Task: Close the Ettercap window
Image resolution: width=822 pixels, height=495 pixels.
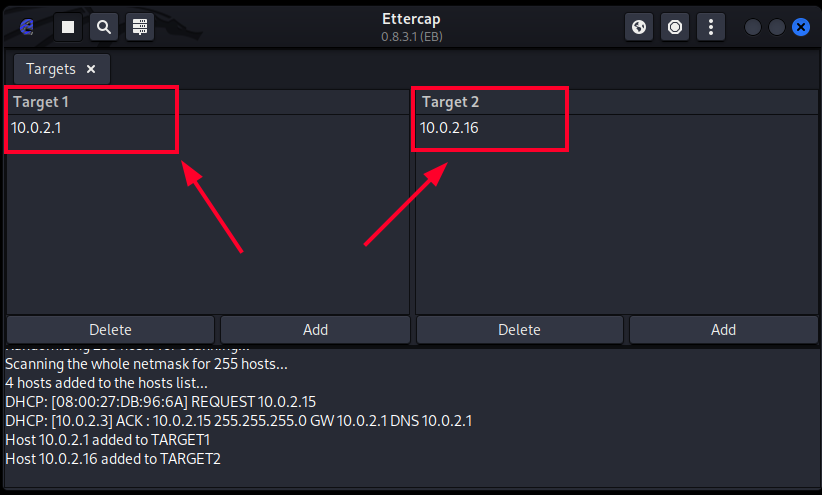Action: click(800, 27)
